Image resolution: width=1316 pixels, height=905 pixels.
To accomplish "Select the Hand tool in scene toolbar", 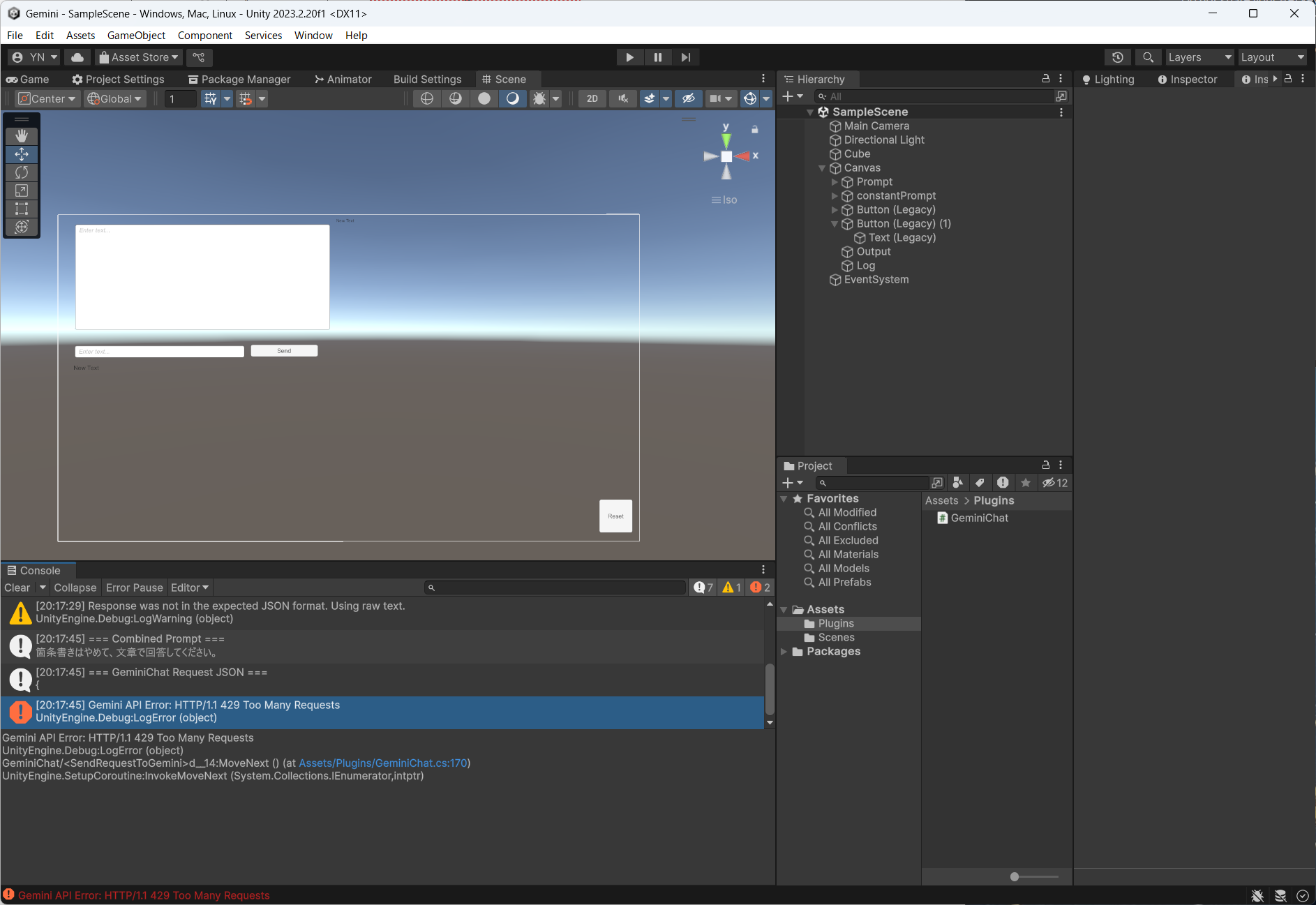I will tap(22, 136).
